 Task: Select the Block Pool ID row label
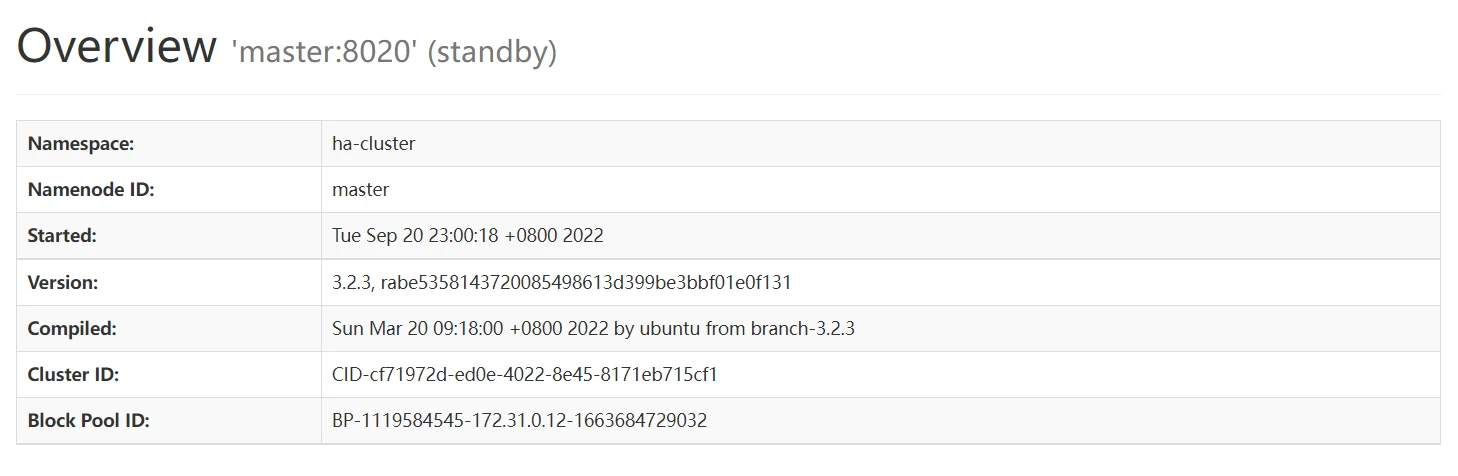click(89, 421)
